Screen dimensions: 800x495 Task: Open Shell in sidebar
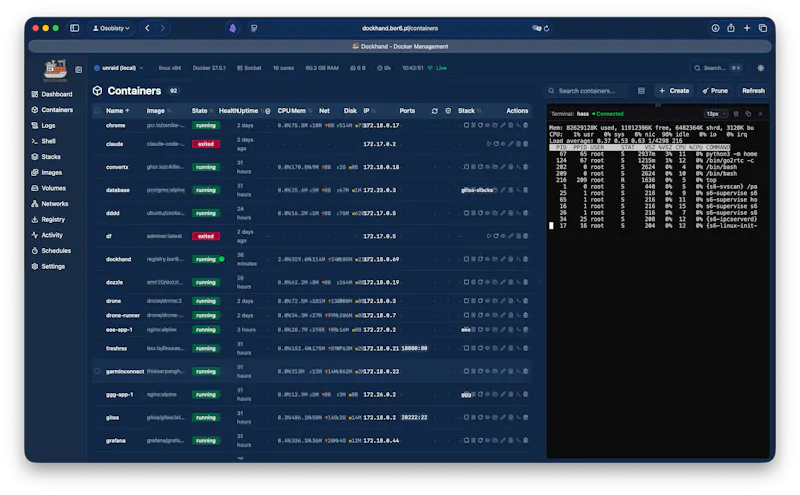tap(43, 141)
